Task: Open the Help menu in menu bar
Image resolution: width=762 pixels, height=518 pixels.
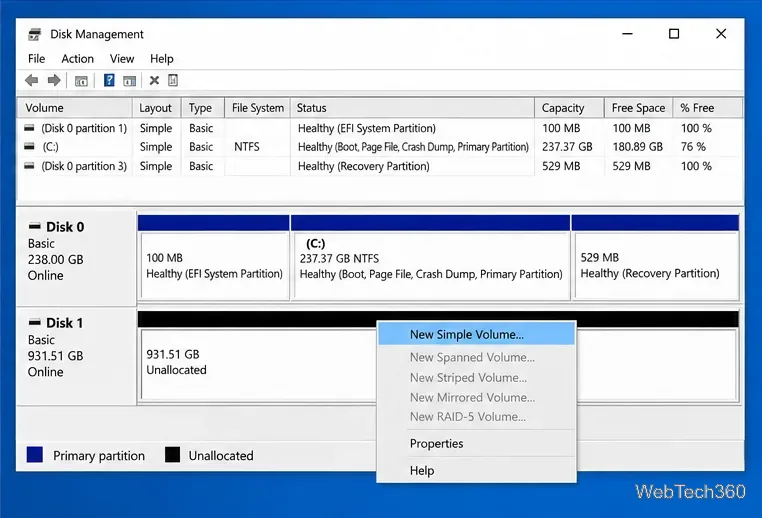Action: point(161,59)
